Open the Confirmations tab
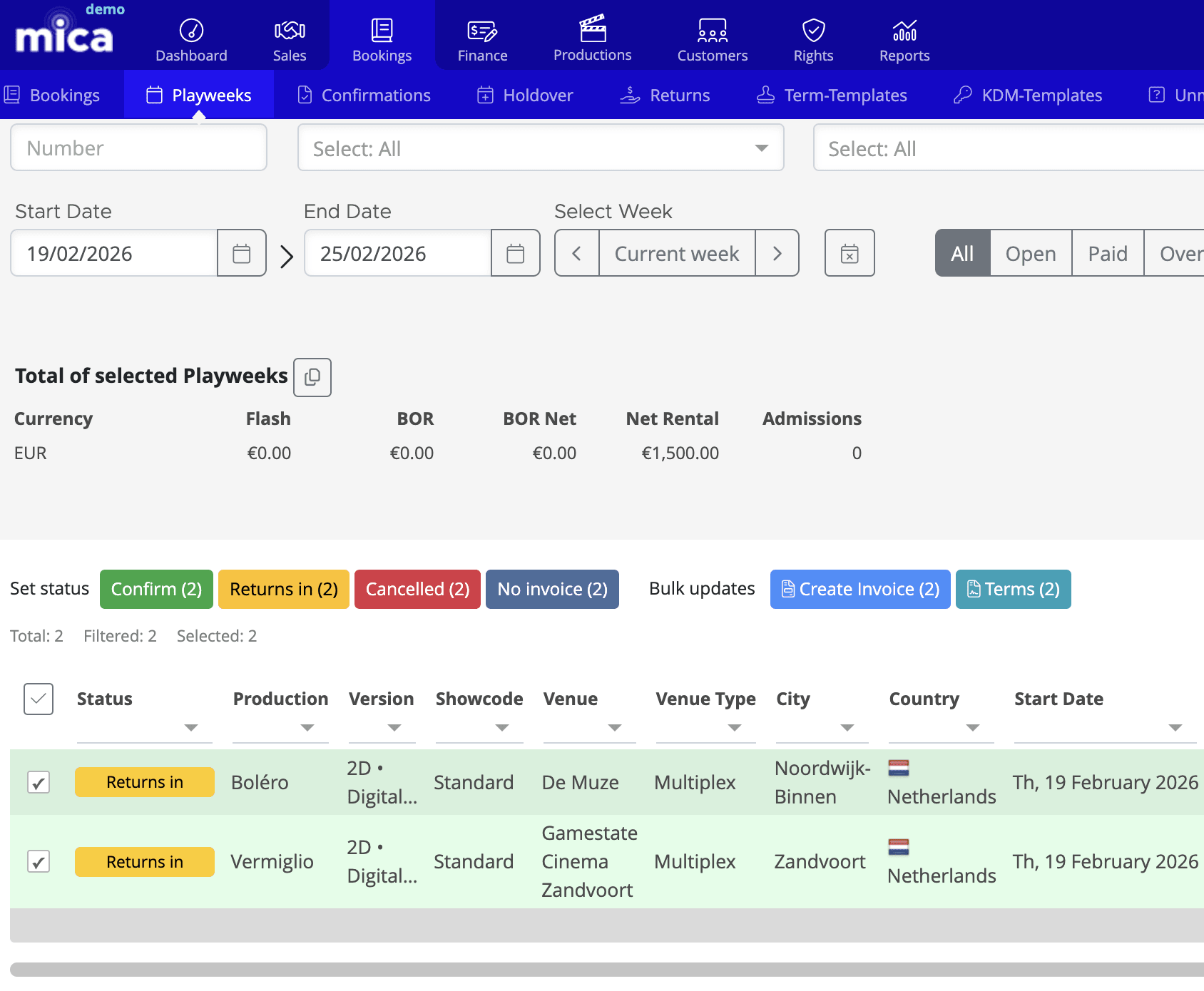 pos(364,95)
